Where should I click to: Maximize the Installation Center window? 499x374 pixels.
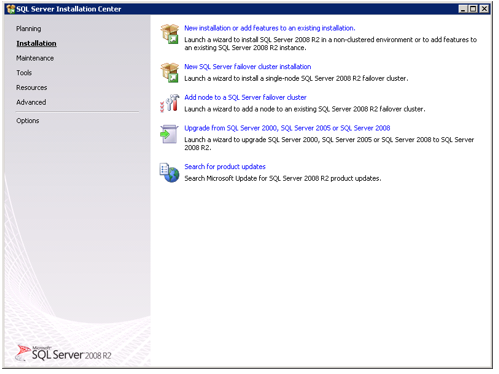point(473,9)
